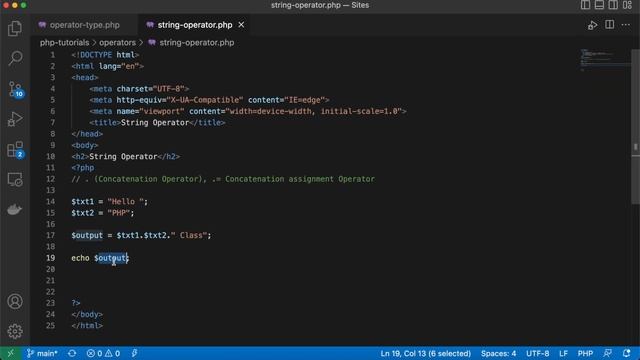Open editor More Actions ellipsis menu

click(626, 25)
